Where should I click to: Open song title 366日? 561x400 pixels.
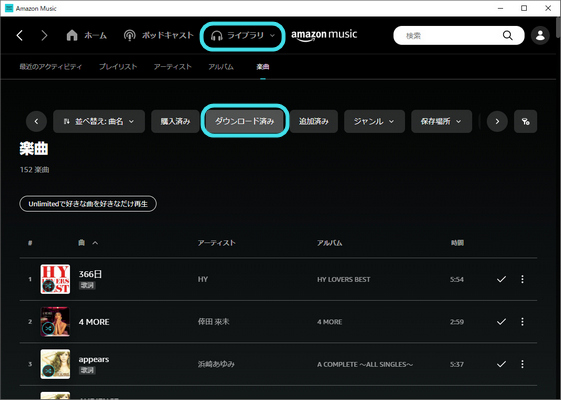tap(90, 274)
